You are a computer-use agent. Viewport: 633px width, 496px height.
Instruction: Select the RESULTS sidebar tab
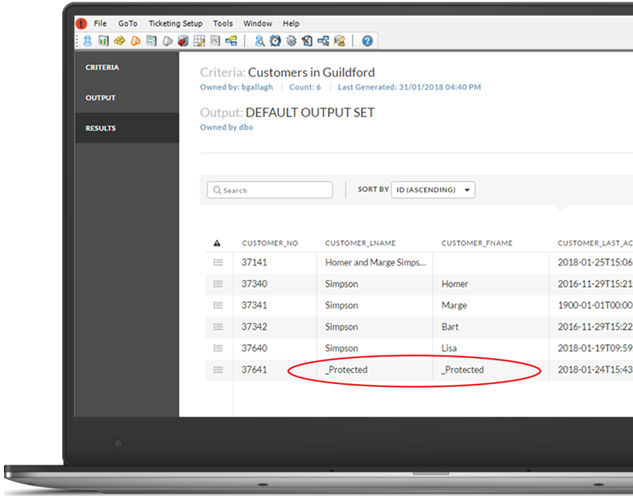click(x=127, y=128)
